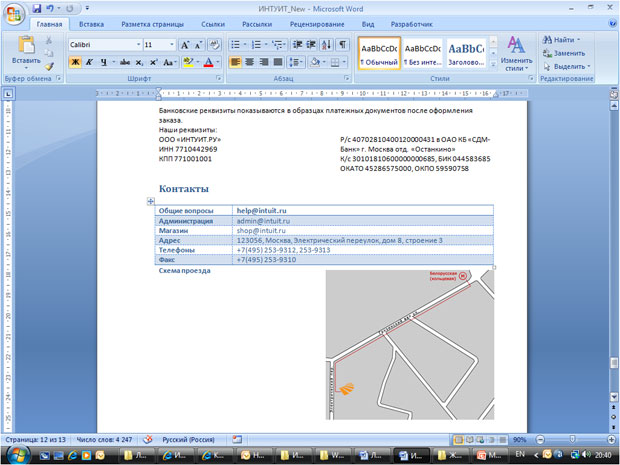Screen dimensions: 620x465
Task: Switch to Разметка страницы tab
Action: 152,24
